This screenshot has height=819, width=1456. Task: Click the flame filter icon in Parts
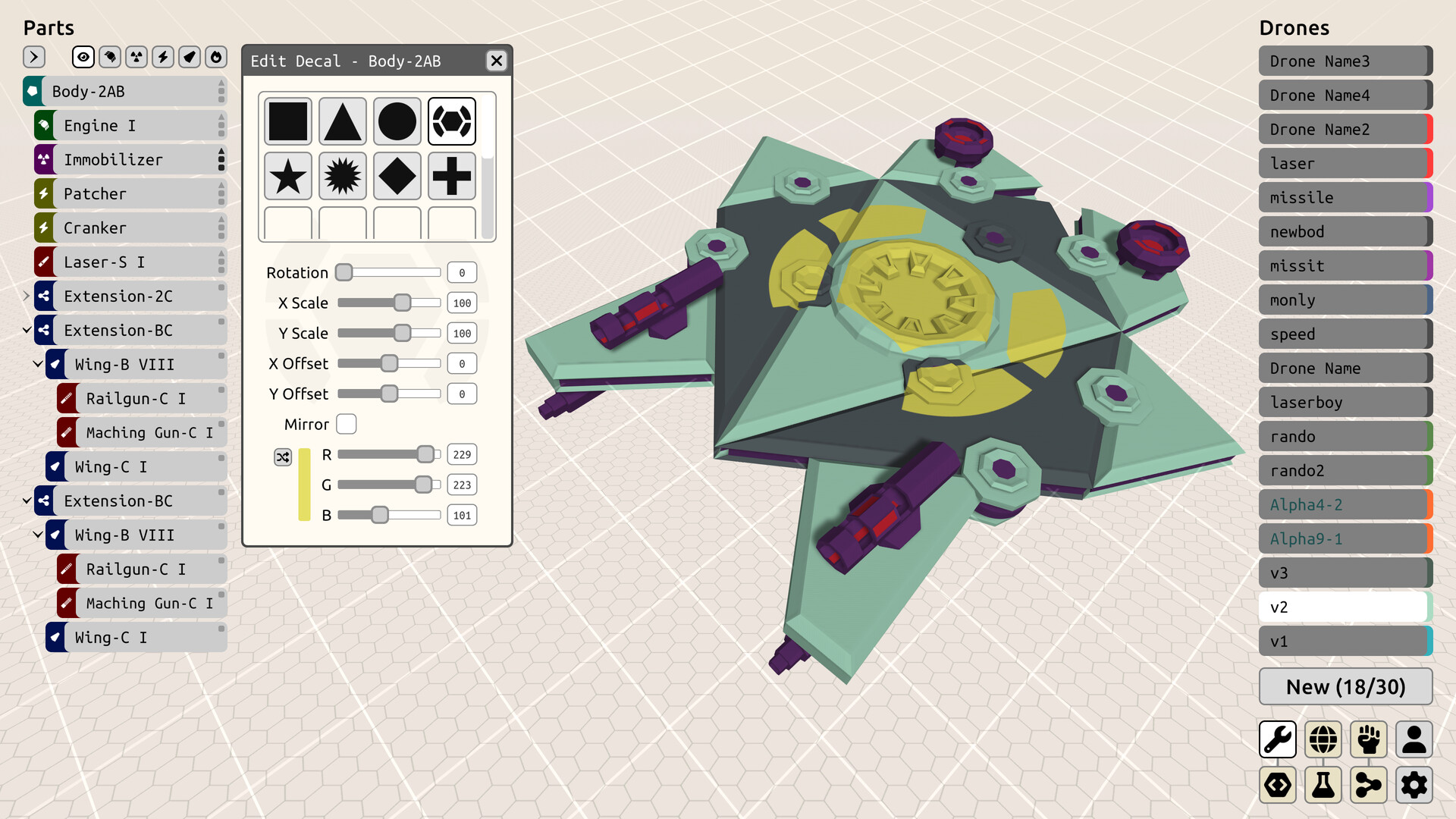(216, 57)
